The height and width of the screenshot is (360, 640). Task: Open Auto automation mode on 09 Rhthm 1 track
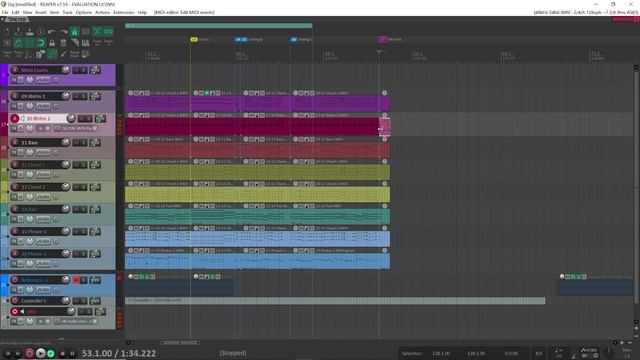click(x=43, y=106)
